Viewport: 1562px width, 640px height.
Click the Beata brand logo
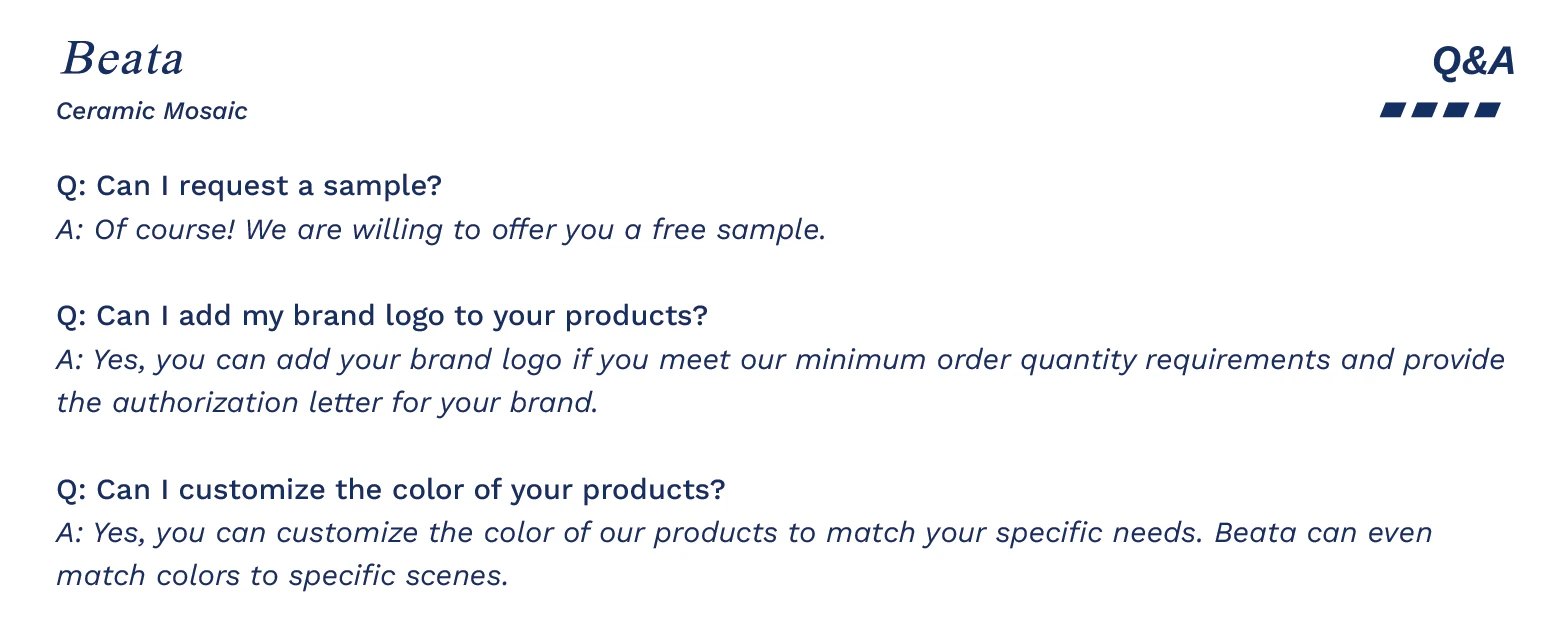coord(122,60)
